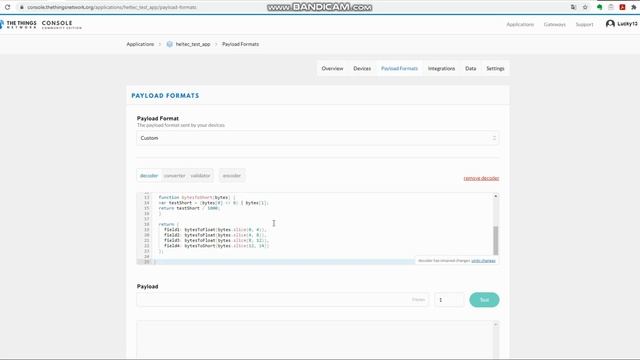Switch to the Devices tab
This screenshot has height=360, width=640.
point(362,69)
